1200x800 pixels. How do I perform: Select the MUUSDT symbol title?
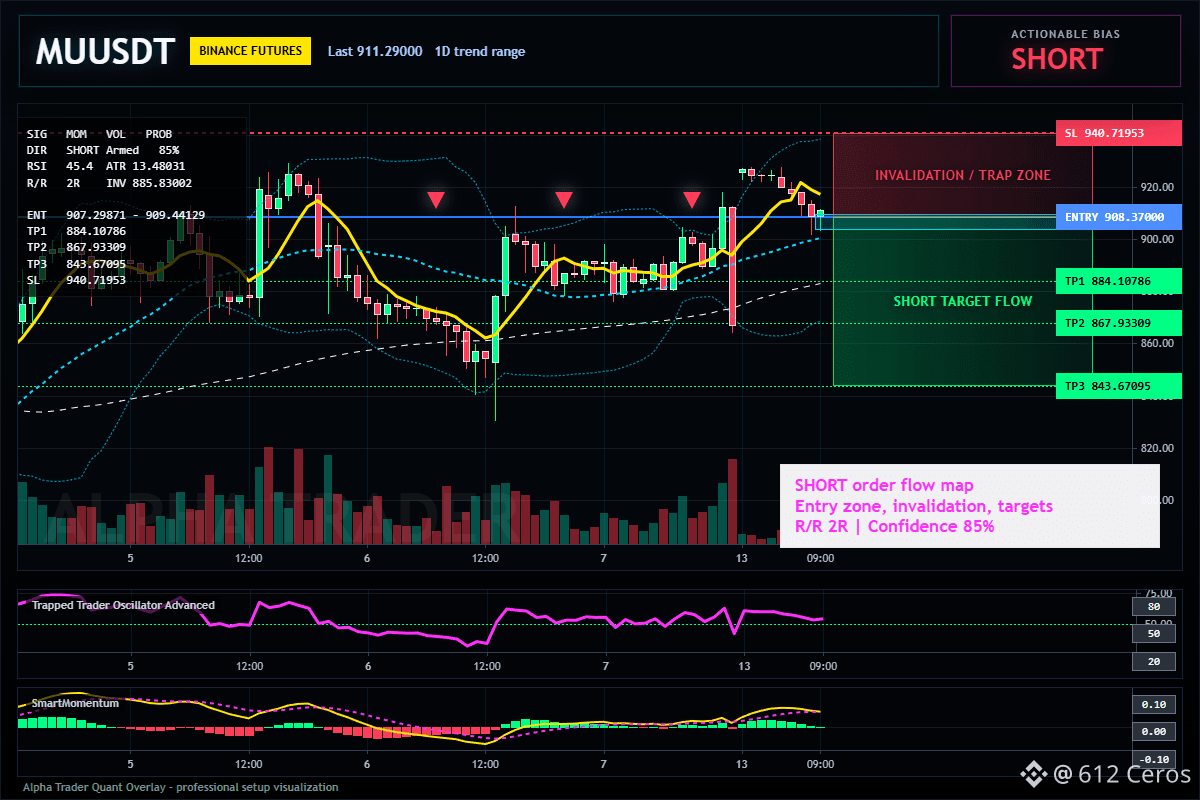pyautogui.click(x=105, y=51)
